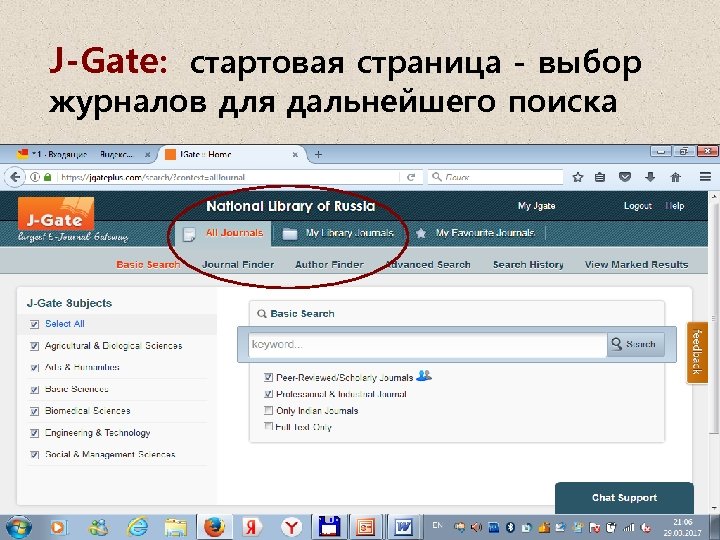Open the floppy disk taskbar icon
The width and height of the screenshot is (720, 540).
(x=329, y=527)
